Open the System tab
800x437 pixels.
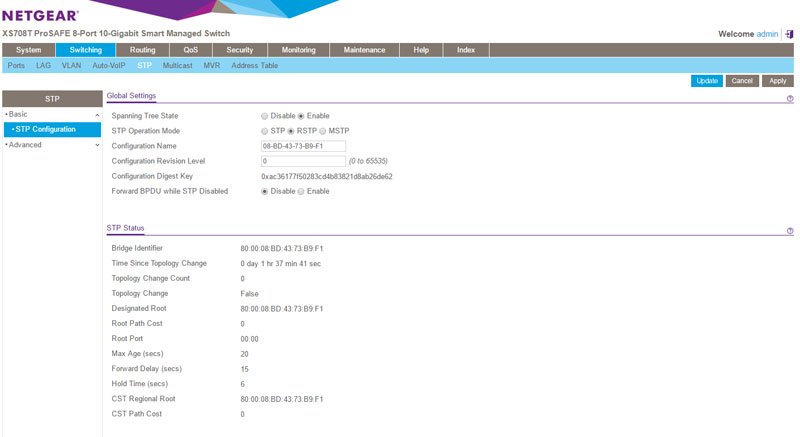click(x=28, y=50)
